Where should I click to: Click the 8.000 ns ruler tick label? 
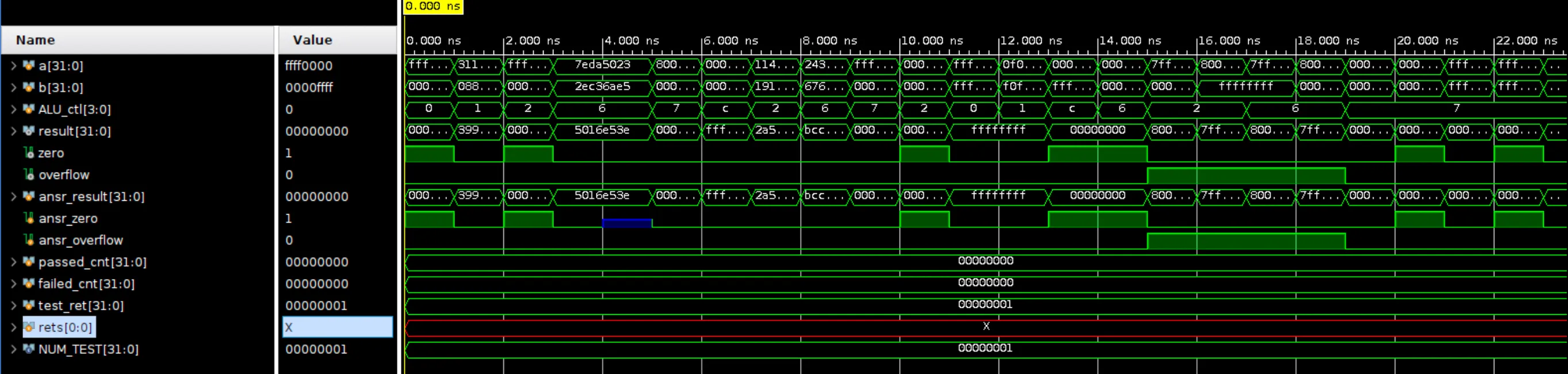[x=829, y=41]
